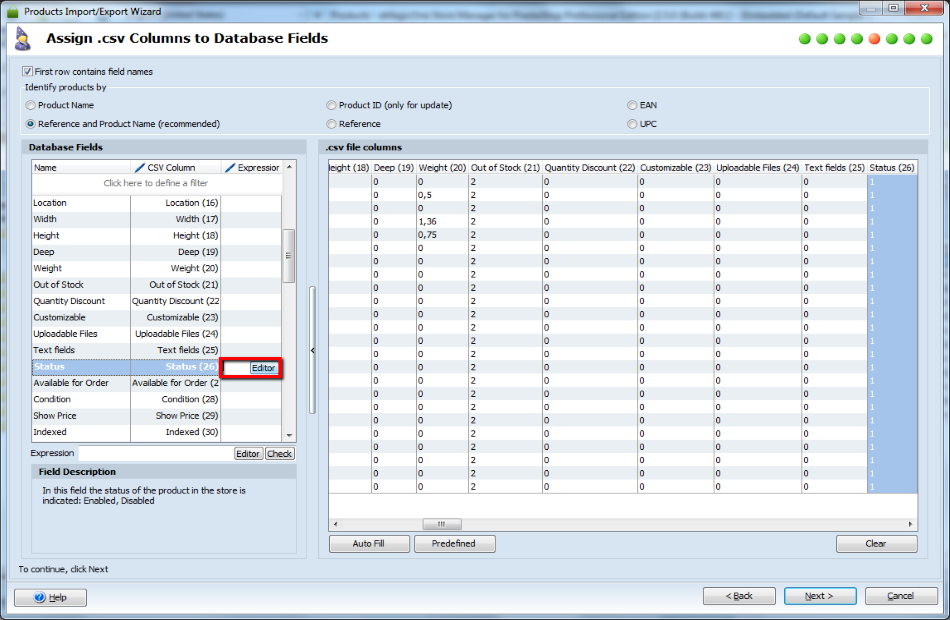Image resolution: width=950 pixels, height=620 pixels.
Task: Clear the column assignments with Clear button
Action: point(876,544)
